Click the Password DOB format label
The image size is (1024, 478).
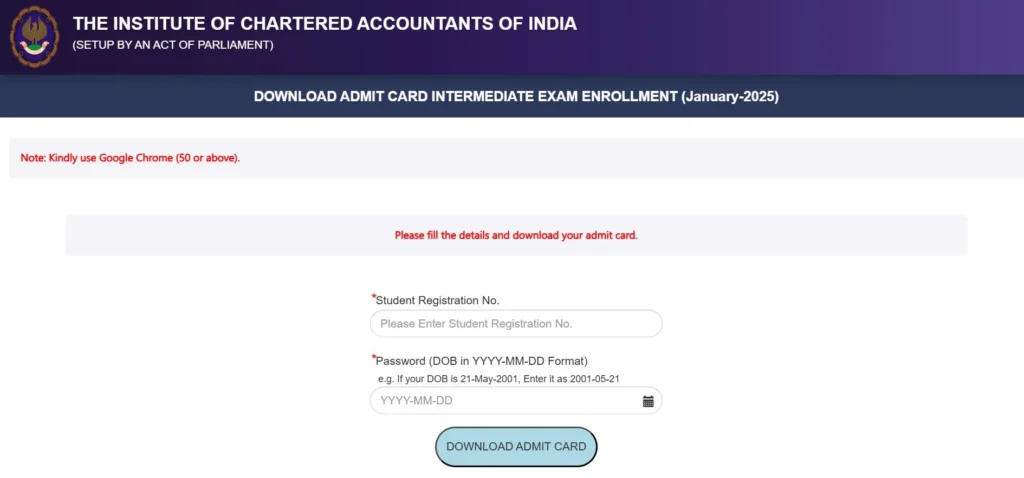(x=482, y=360)
